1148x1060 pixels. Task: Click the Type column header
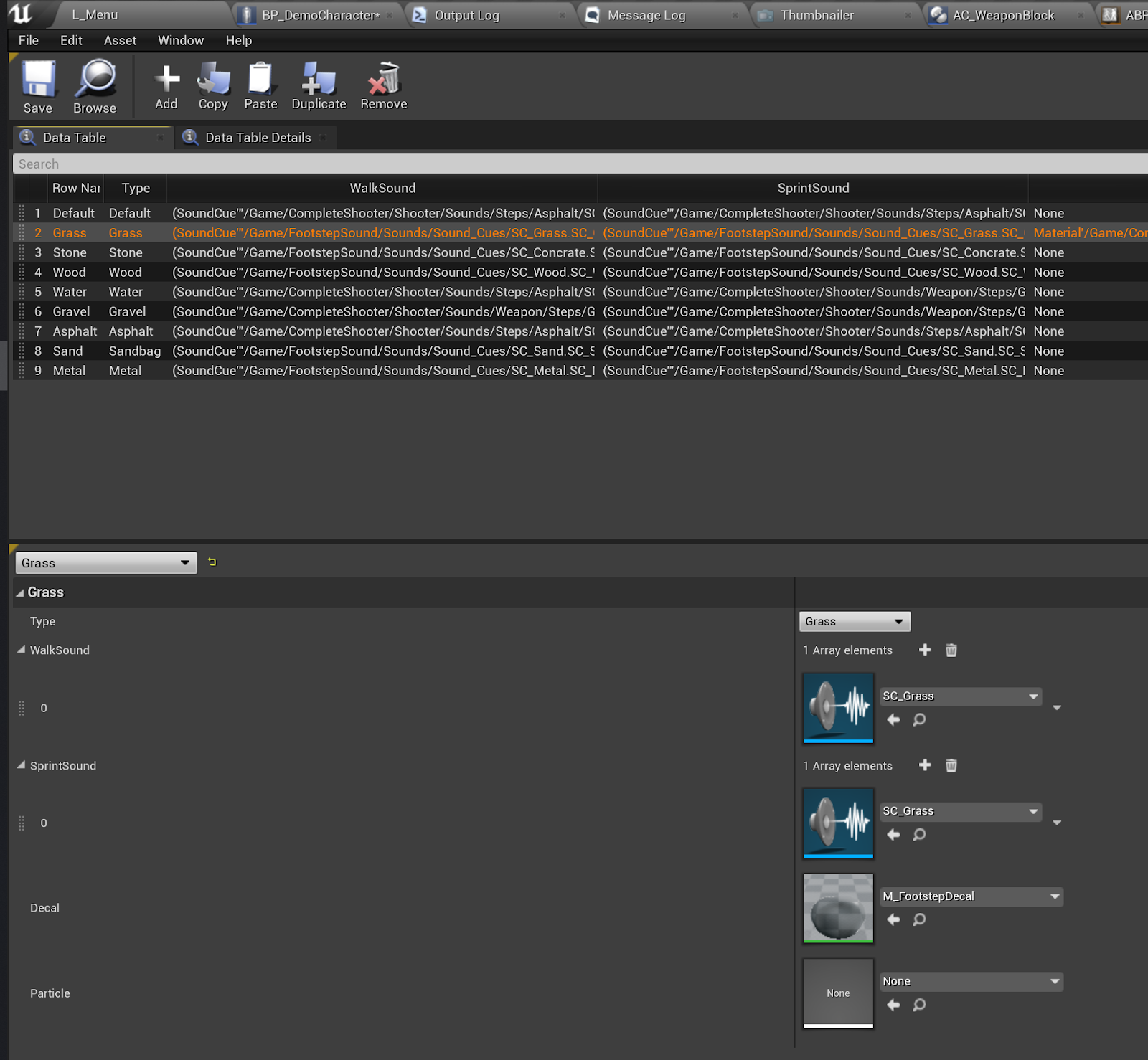136,188
